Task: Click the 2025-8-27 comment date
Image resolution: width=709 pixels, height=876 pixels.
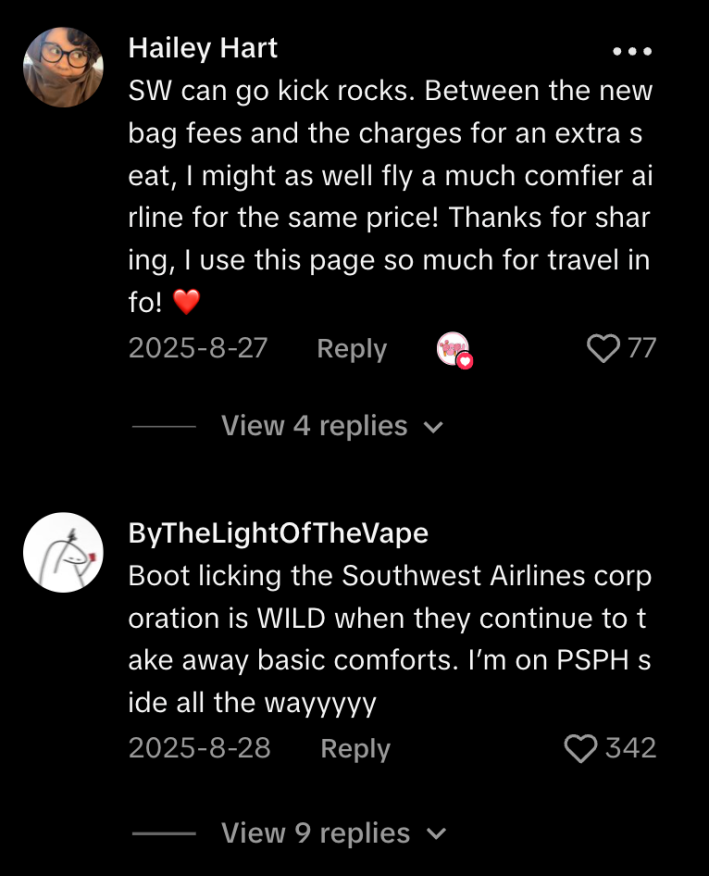Action: point(198,349)
